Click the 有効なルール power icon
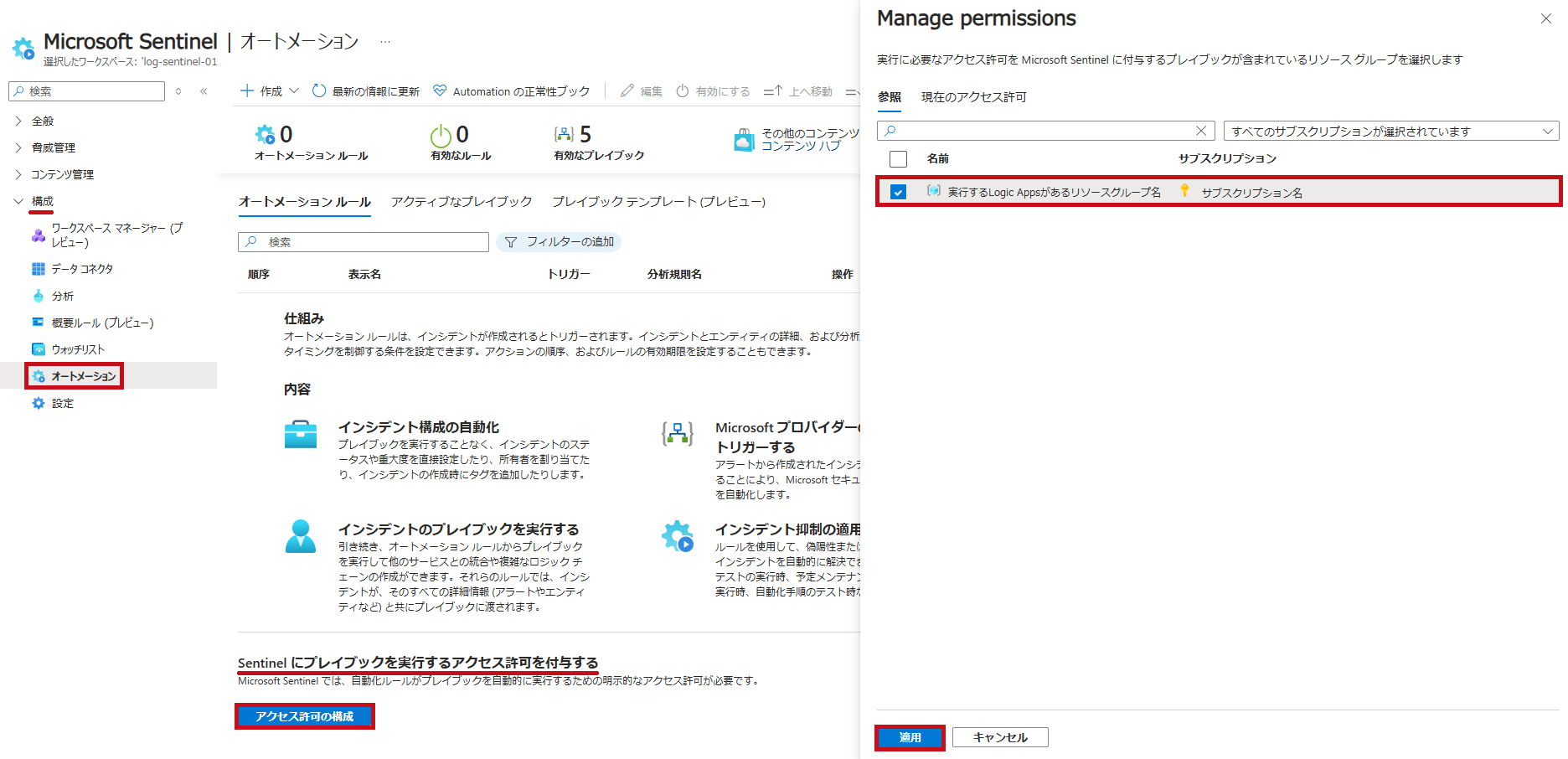 (x=441, y=135)
